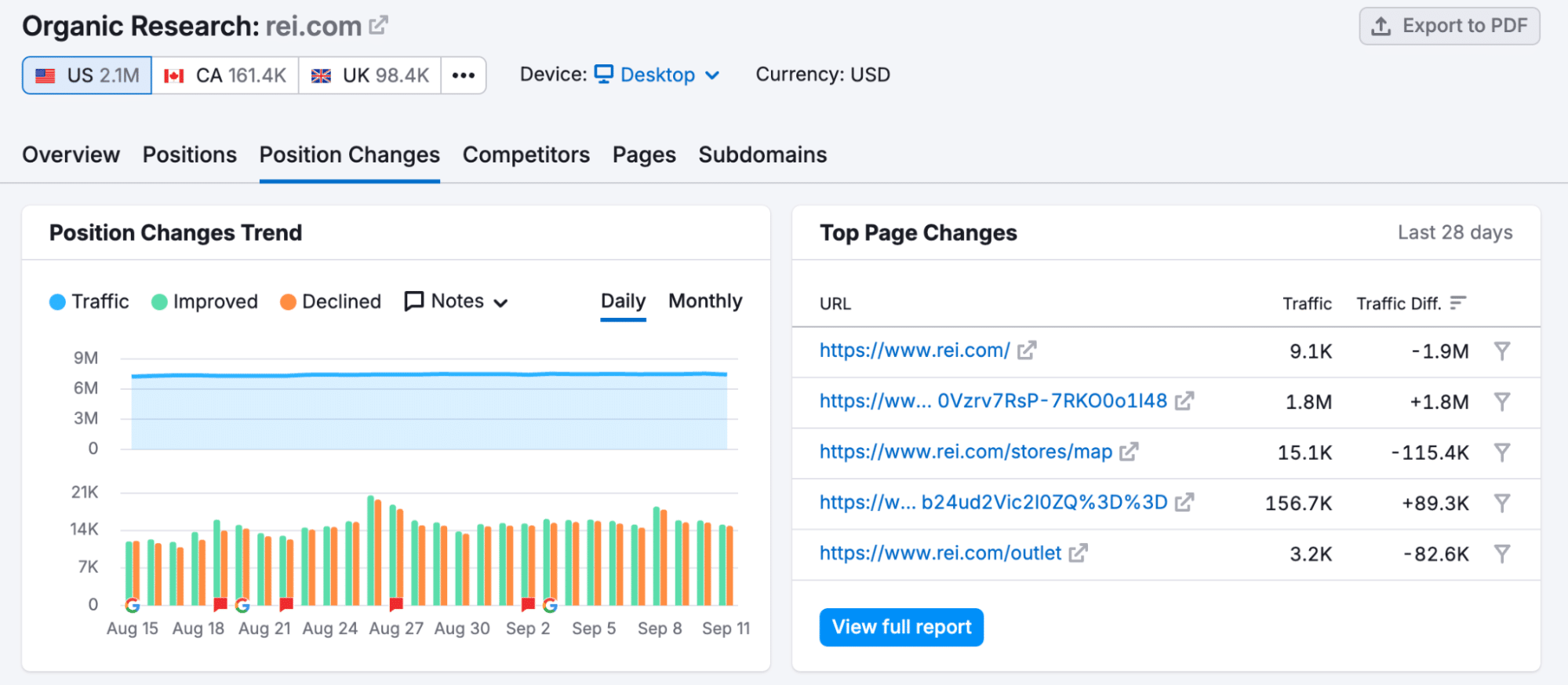This screenshot has height=685, width=1568.
Task: Click the 'Last 28 days' label
Action: coord(1455,232)
